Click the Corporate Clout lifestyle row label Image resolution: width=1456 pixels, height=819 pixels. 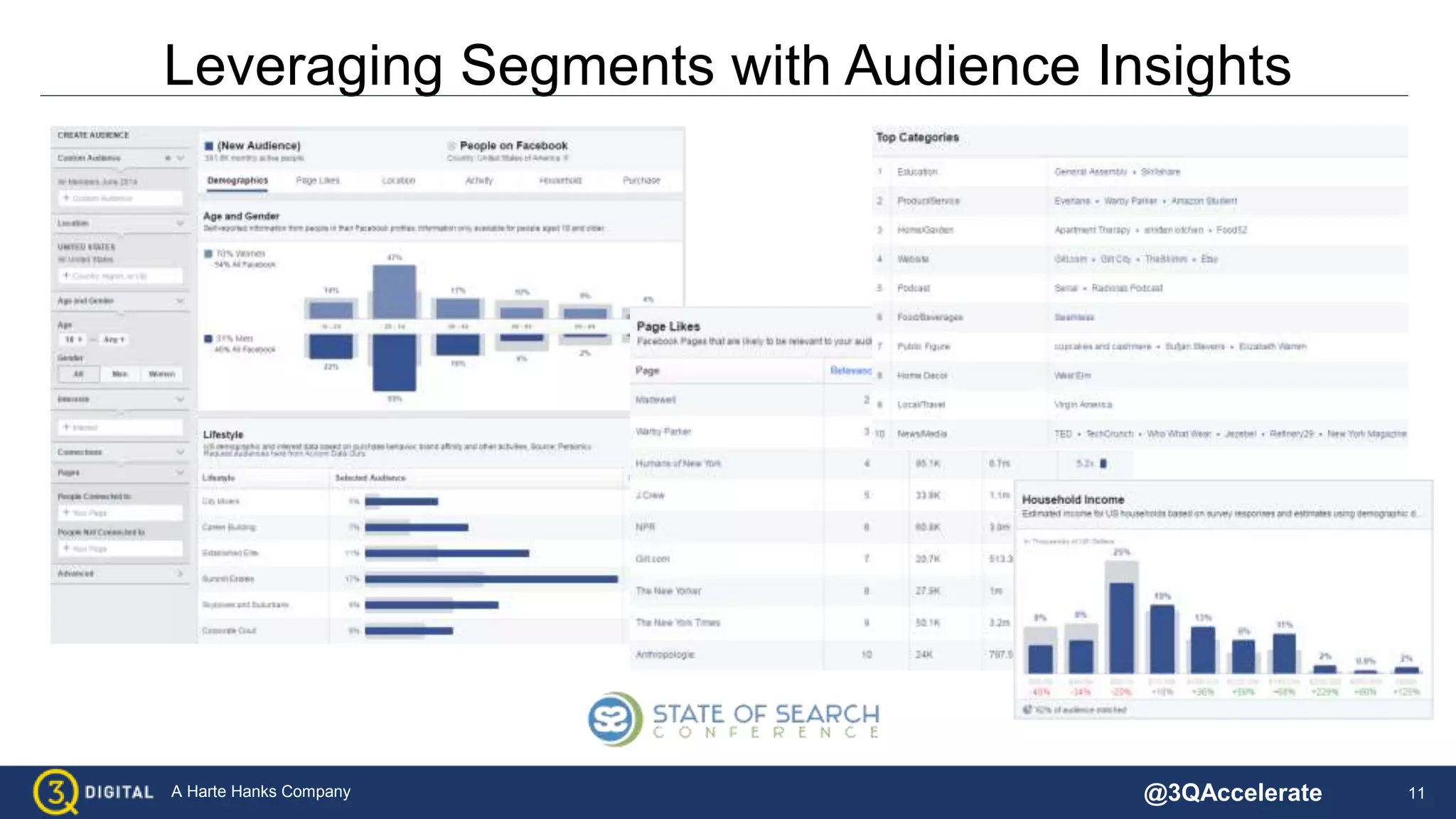(229, 631)
